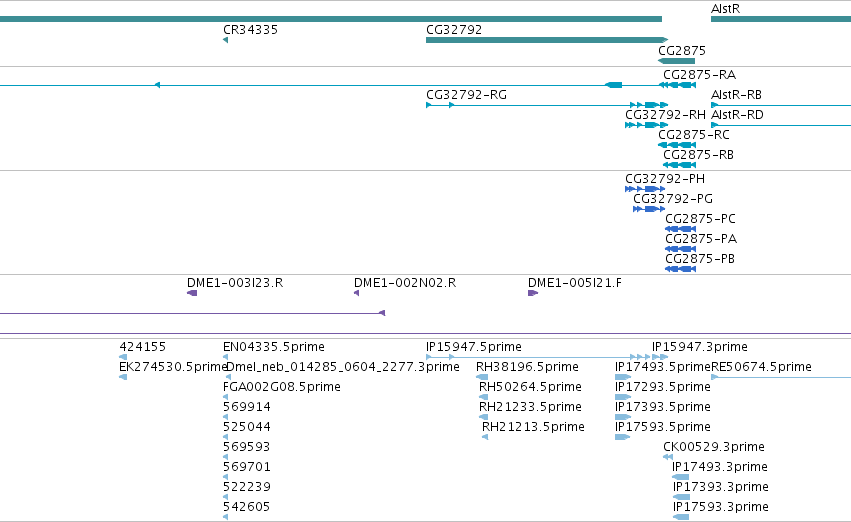This screenshot has width=851, height=522.
Task: Select the CG32792-RG transcript glyph
Action: (x=547, y=105)
